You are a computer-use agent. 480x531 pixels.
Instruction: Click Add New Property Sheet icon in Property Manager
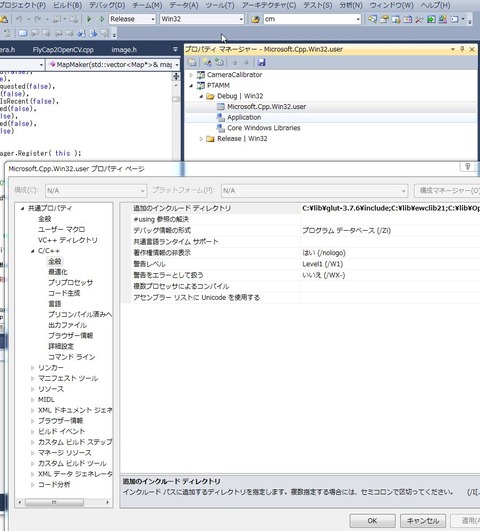point(207,62)
